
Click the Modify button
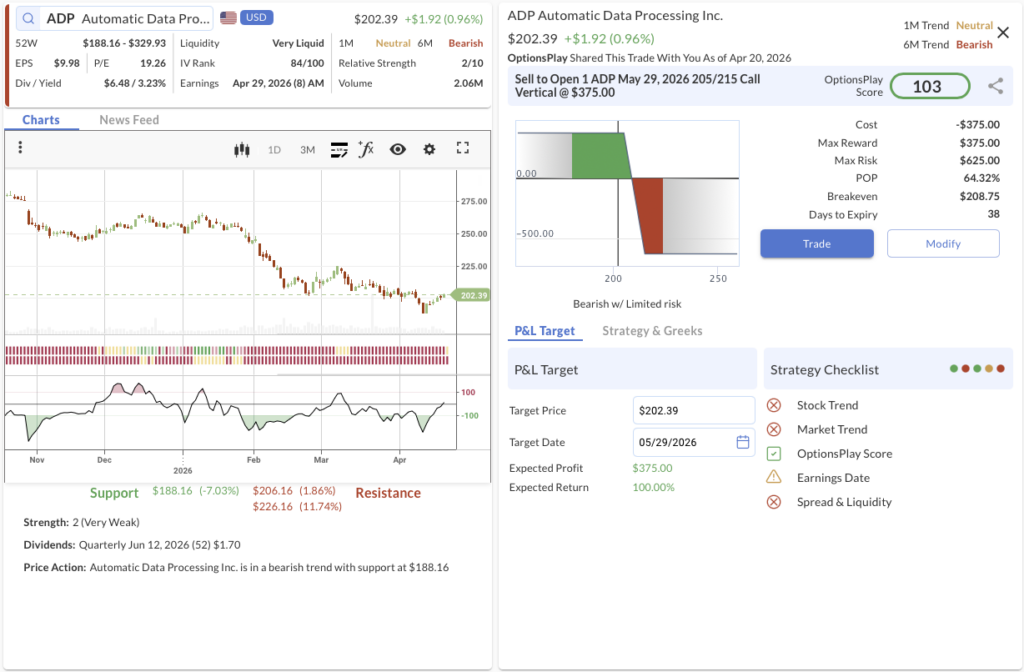[942, 244]
